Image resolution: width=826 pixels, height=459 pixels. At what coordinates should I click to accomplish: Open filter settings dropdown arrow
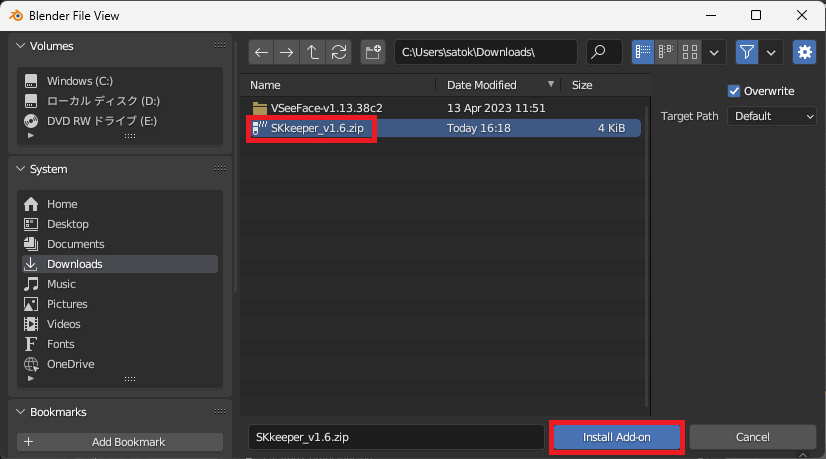pyautogui.click(x=771, y=52)
